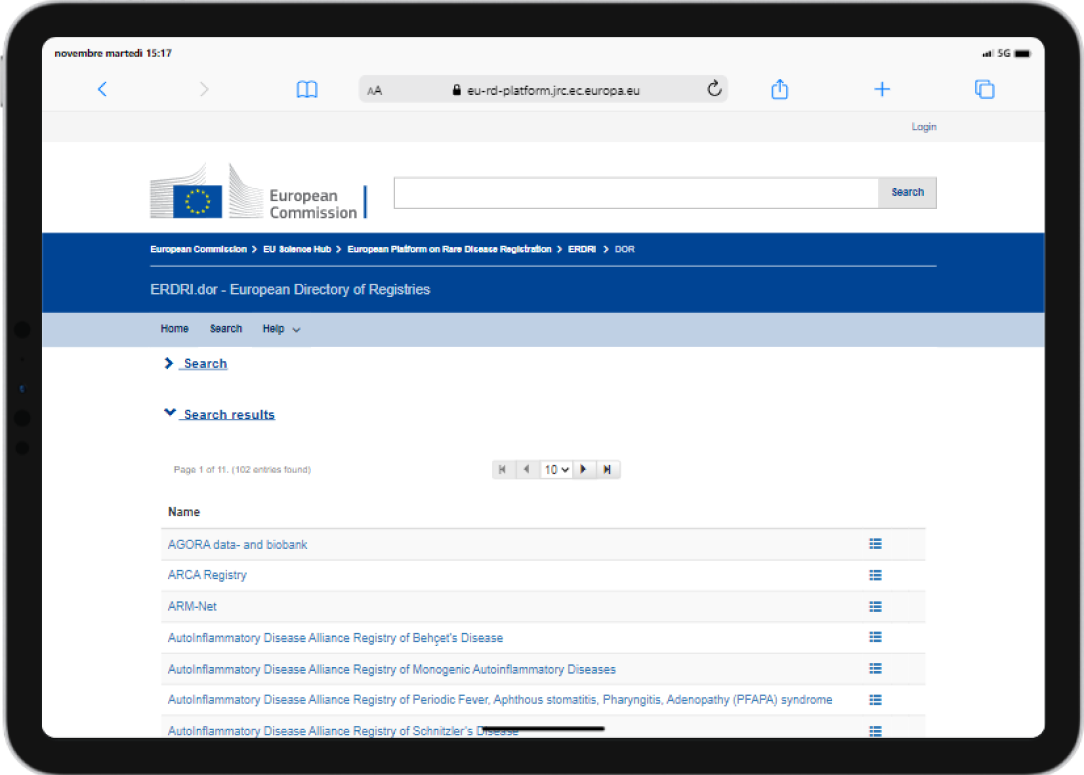Open AGORA data- and biobank entry
This screenshot has height=775, width=1084.
(237, 545)
